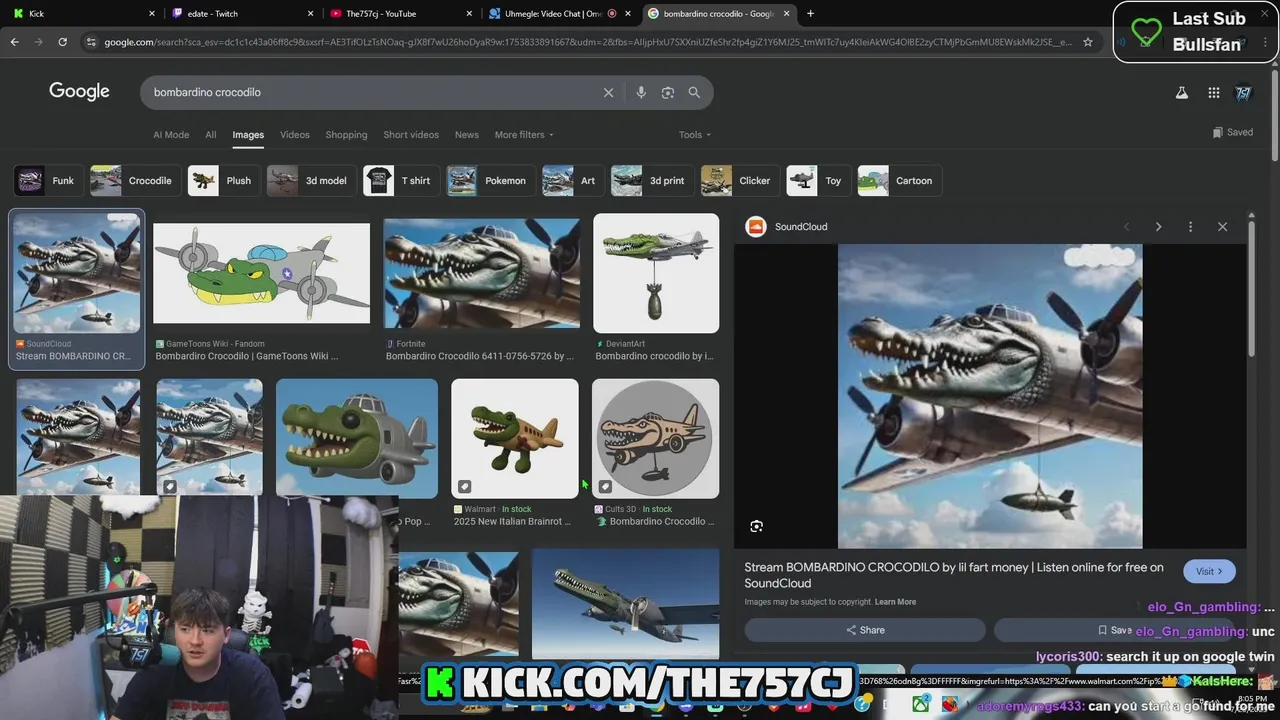Open Fortnite Bombardiro Crocodilo thumbnail
This screenshot has width=1280, height=720.
tap(481, 273)
